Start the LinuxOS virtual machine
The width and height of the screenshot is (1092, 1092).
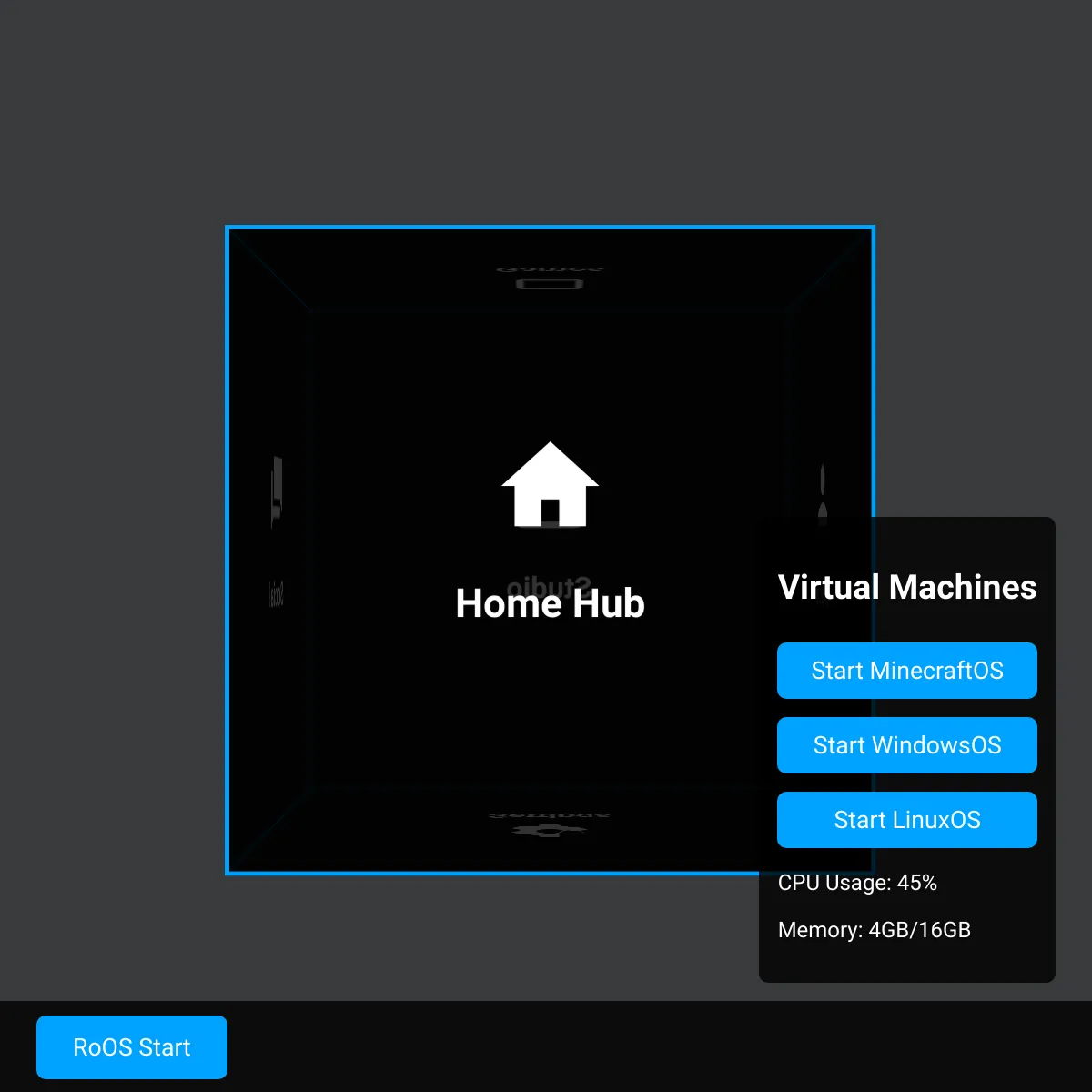pos(906,820)
